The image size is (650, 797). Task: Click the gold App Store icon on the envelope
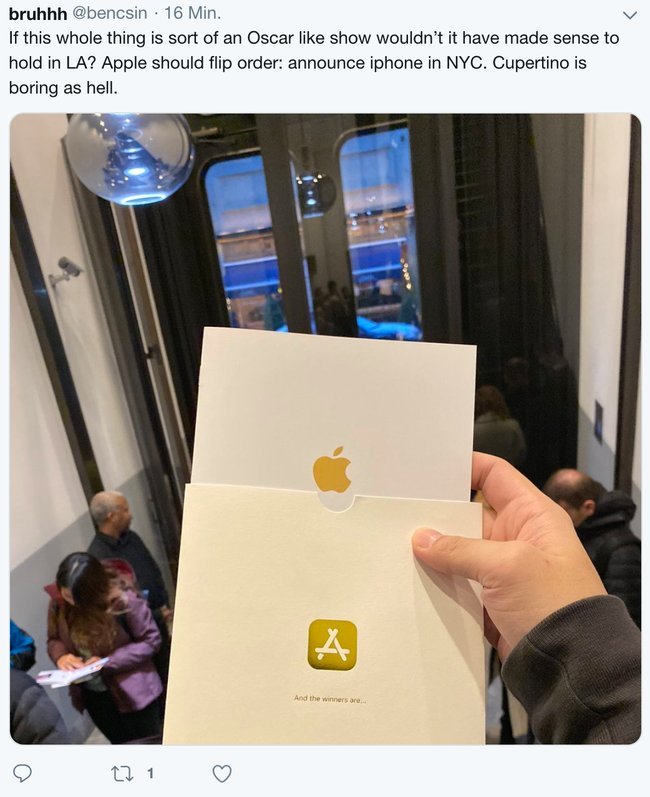point(332,645)
